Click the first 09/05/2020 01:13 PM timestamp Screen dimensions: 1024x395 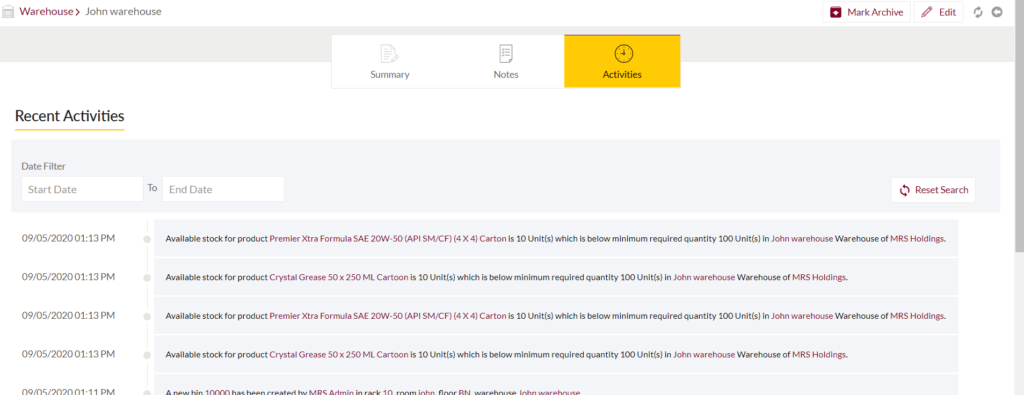[69, 238]
